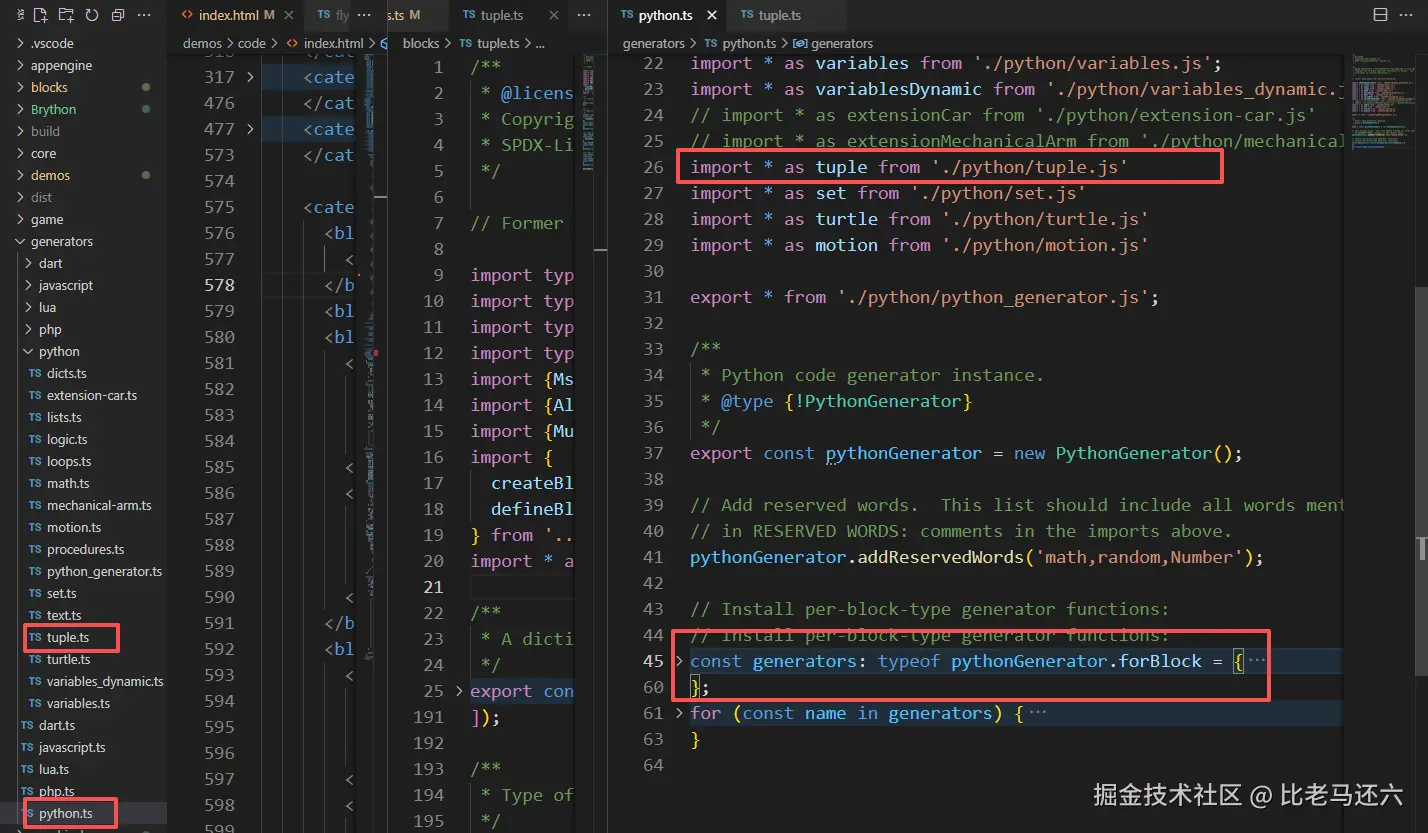This screenshot has height=833, width=1428.
Task: Click the 'code' breadcrumb segment
Action: (252, 43)
